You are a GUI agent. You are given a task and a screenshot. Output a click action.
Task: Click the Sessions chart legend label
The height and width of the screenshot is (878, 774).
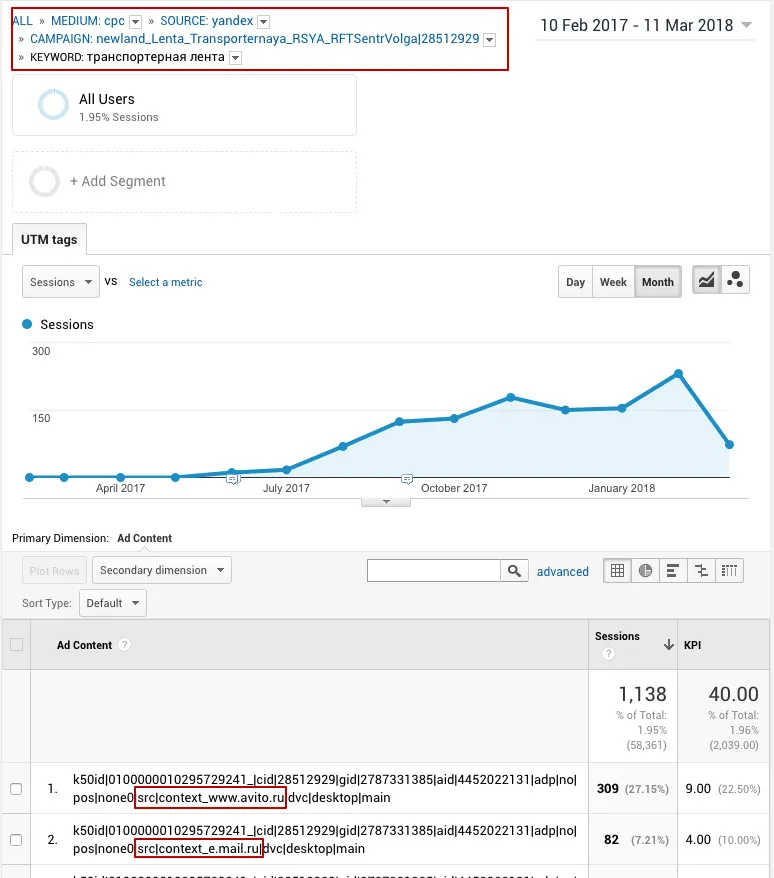[67, 324]
